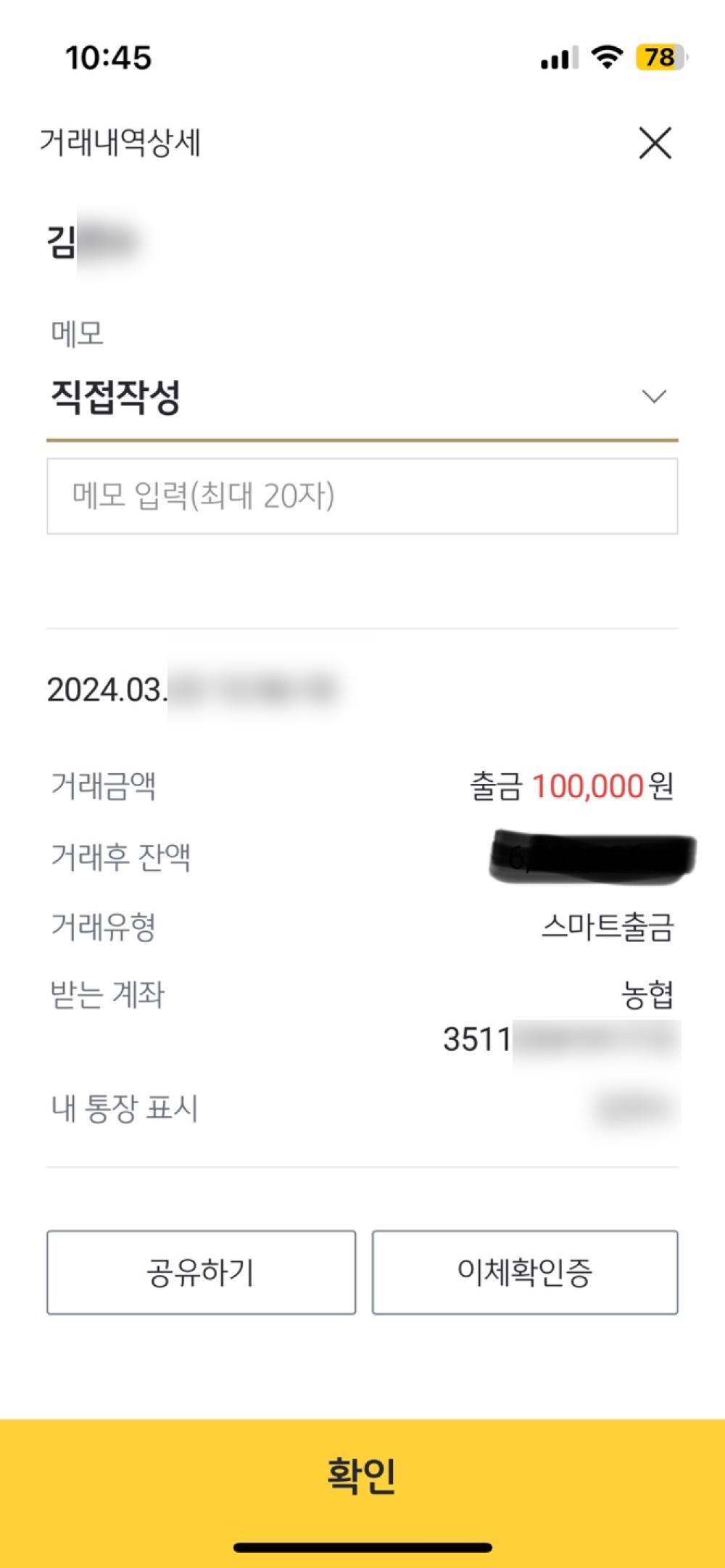Tap the 거래내역상세 page title
Screen dimensions: 725x1568
point(120,142)
